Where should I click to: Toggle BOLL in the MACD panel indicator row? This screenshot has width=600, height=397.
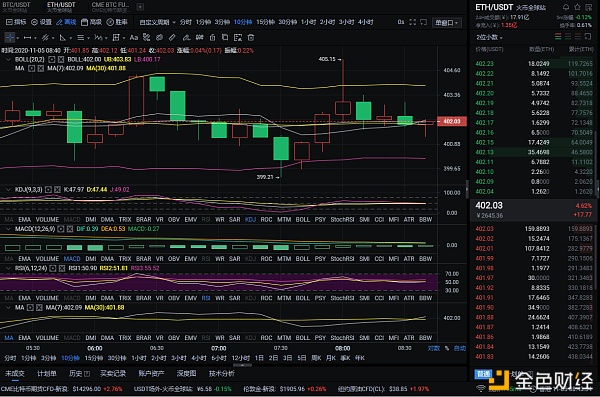coord(302,259)
